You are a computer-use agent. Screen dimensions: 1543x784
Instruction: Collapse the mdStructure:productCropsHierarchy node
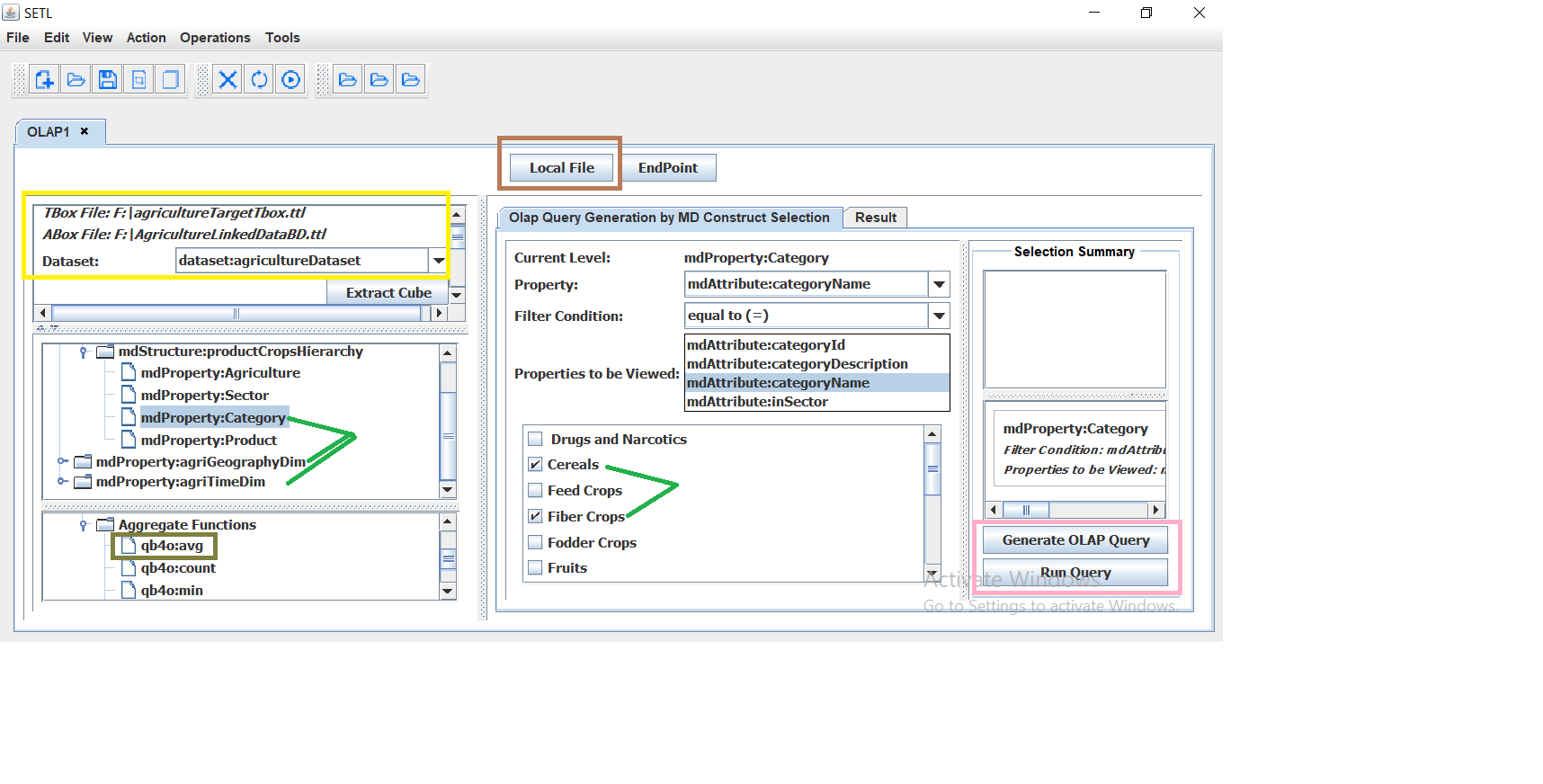click(x=83, y=352)
